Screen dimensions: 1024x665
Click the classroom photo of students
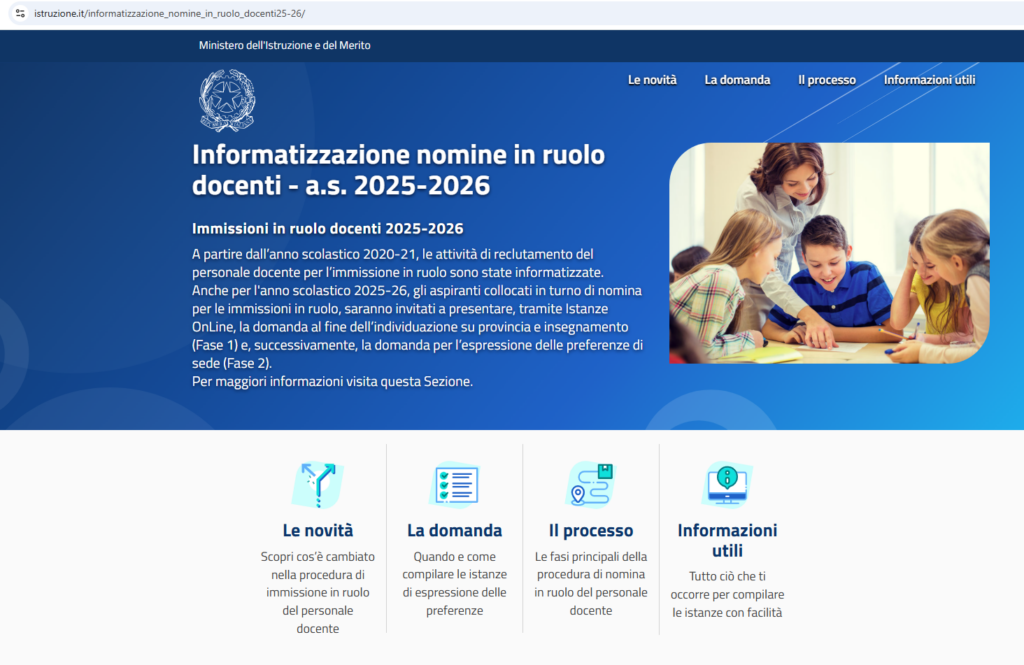click(x=829, y=253)
